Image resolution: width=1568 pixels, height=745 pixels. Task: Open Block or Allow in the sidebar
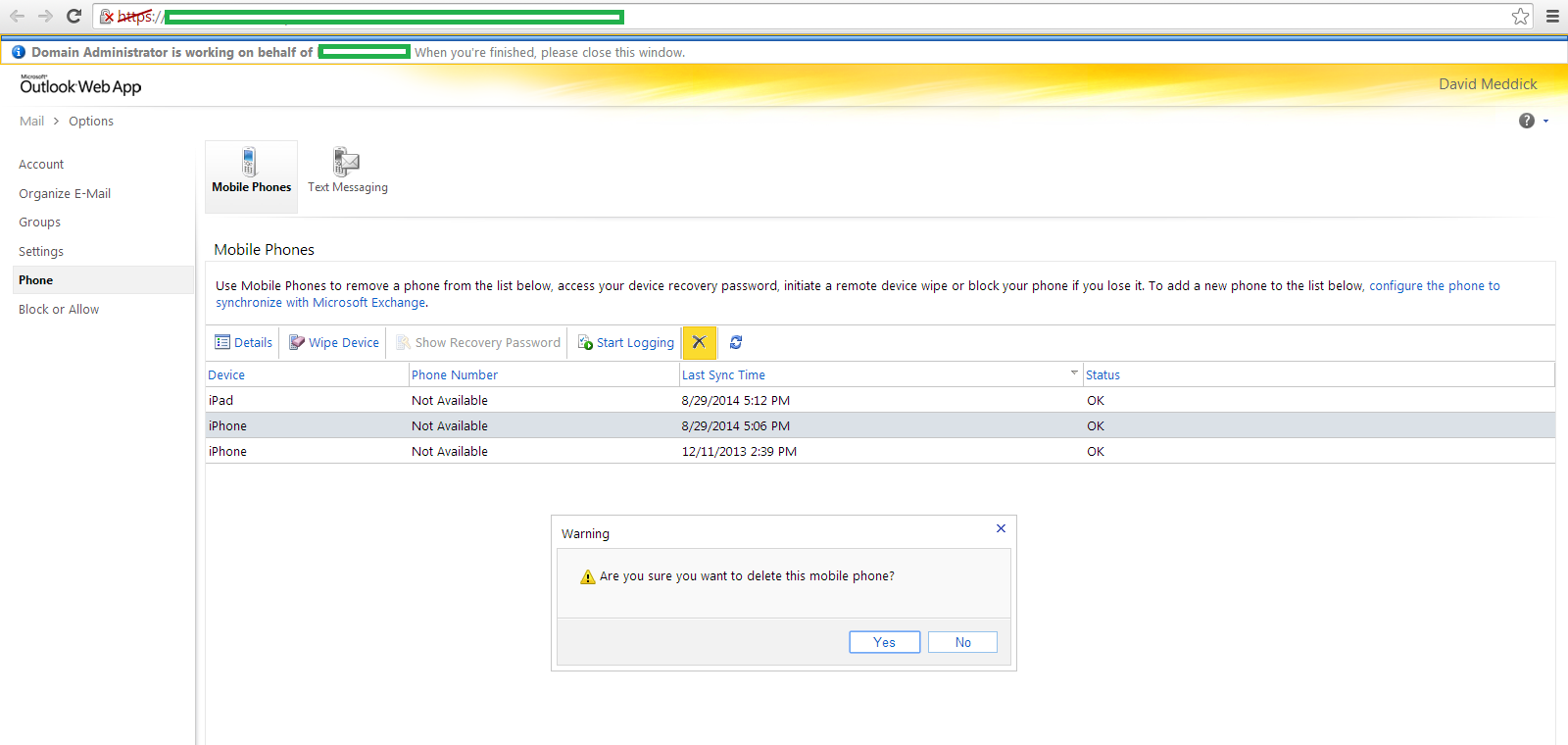(x=59, y=310)
